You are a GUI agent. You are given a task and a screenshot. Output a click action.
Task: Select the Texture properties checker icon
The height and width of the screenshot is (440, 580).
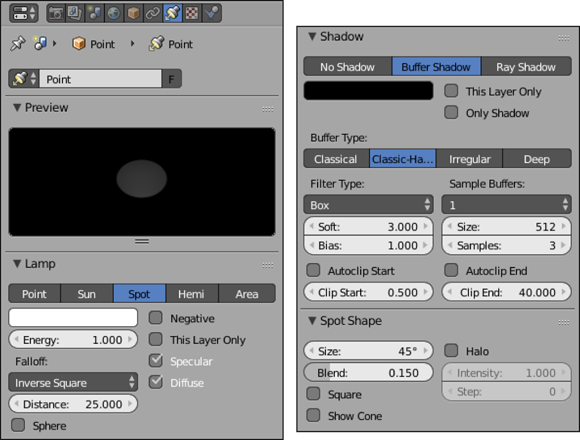coord(192,13)
